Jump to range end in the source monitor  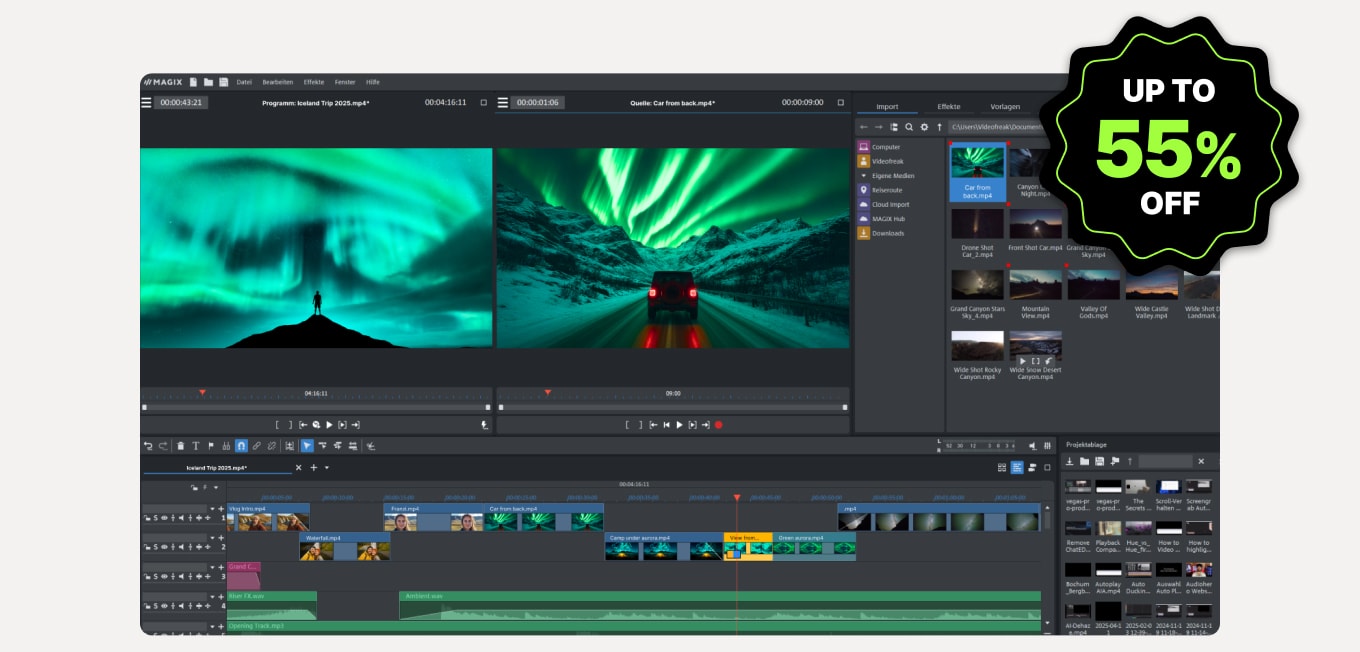(x=705, y=425)
